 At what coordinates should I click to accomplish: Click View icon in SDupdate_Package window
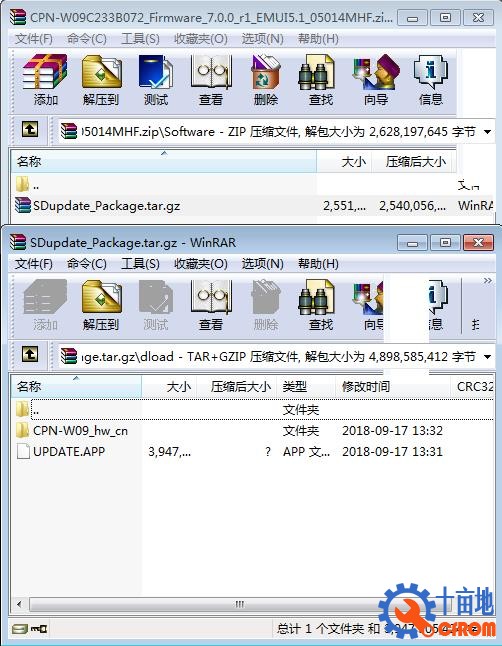211,305
